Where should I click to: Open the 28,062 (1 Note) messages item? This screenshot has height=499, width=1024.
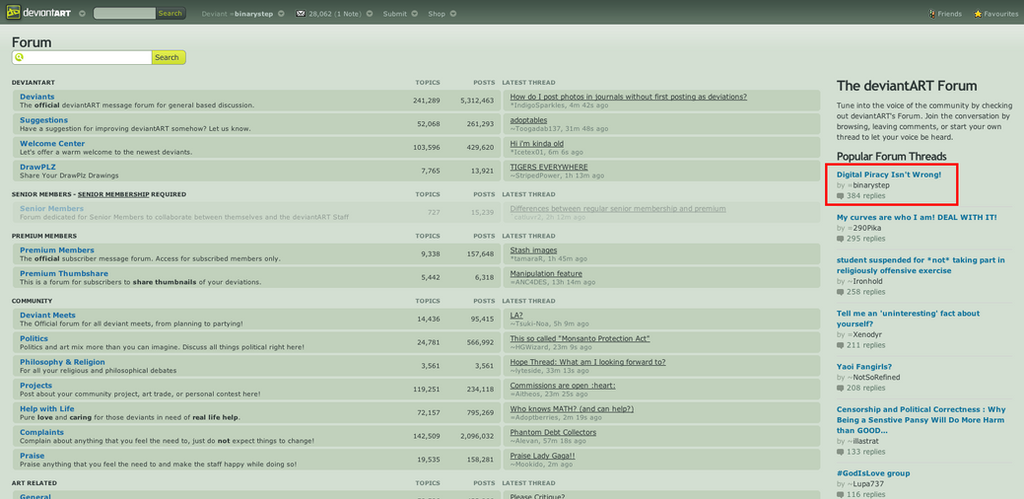click(x=335, y=14)
